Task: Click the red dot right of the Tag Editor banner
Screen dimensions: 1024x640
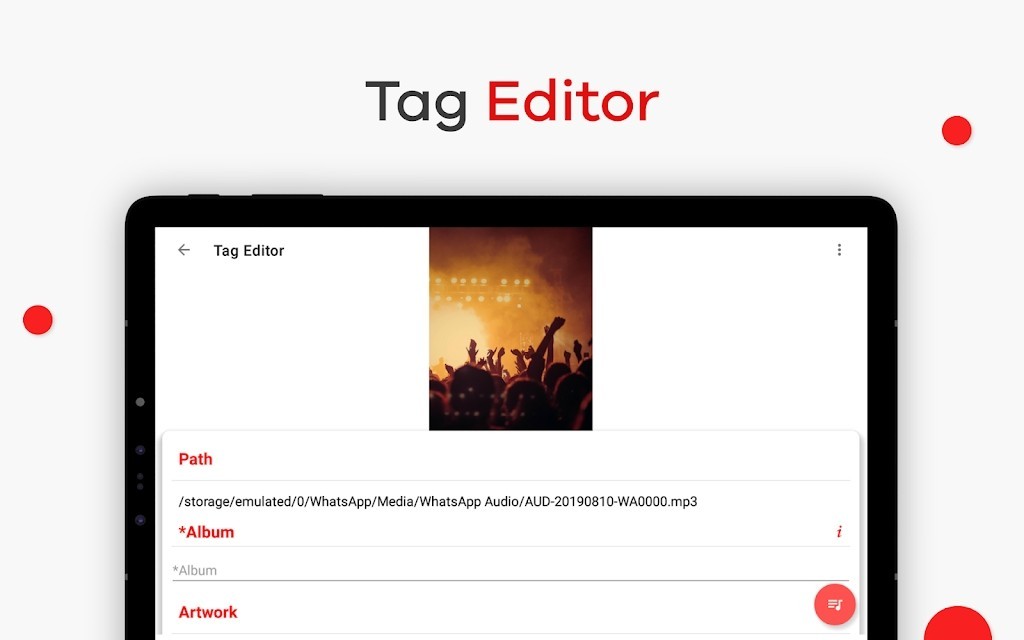Action: click(957, 131)
